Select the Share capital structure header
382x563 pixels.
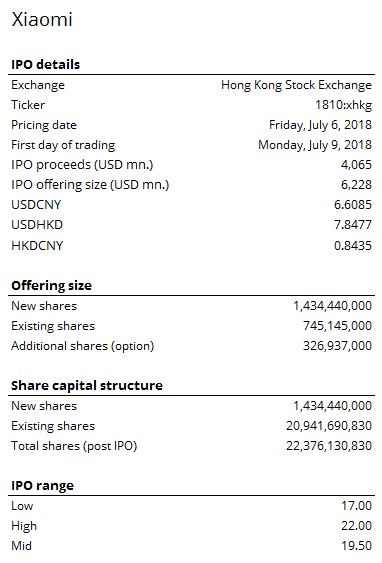(x=87, y=386)
